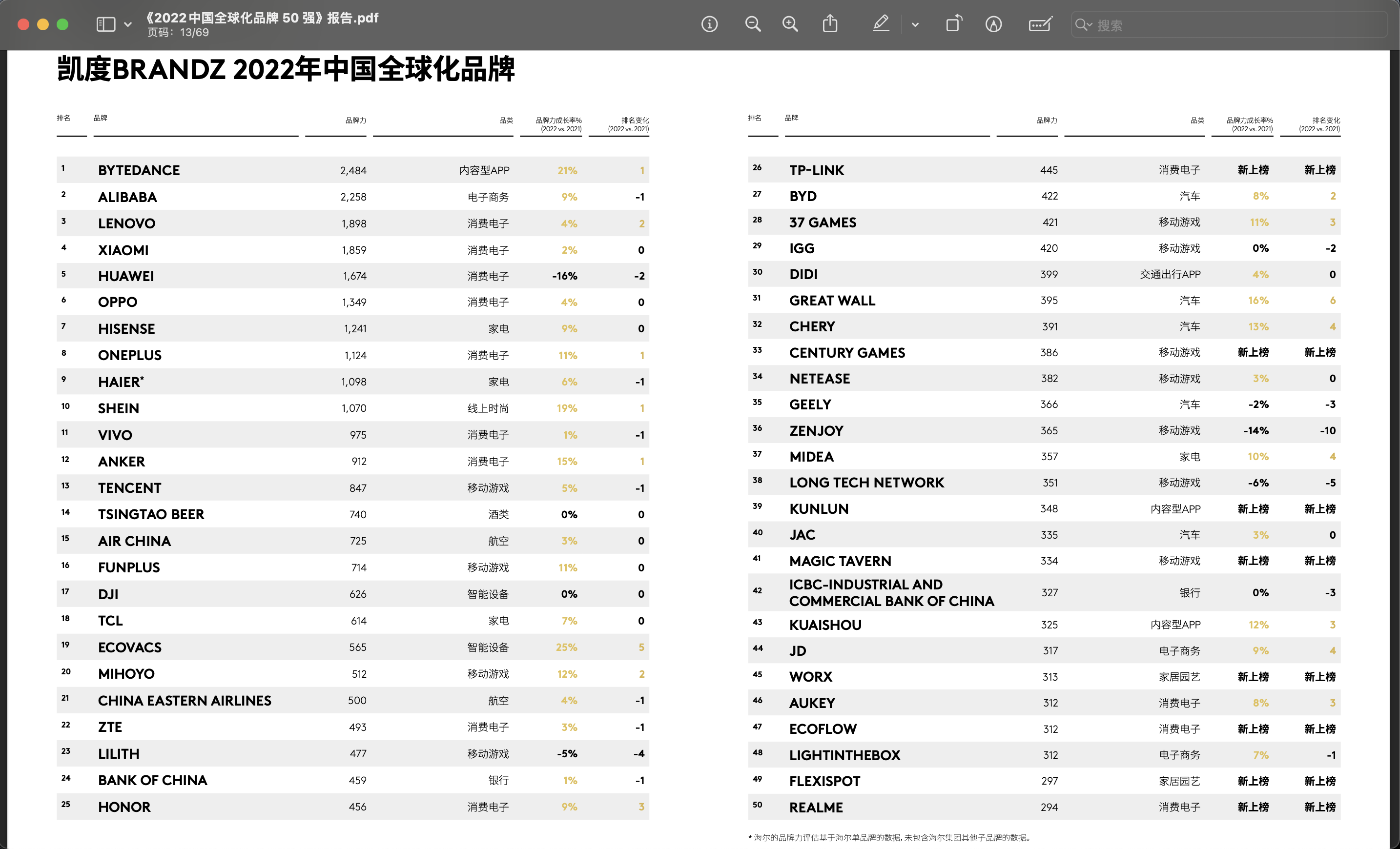
Task: Click the page heading 凯度BRANDZ 2022年中国全球化品牌
Action: 286,69
